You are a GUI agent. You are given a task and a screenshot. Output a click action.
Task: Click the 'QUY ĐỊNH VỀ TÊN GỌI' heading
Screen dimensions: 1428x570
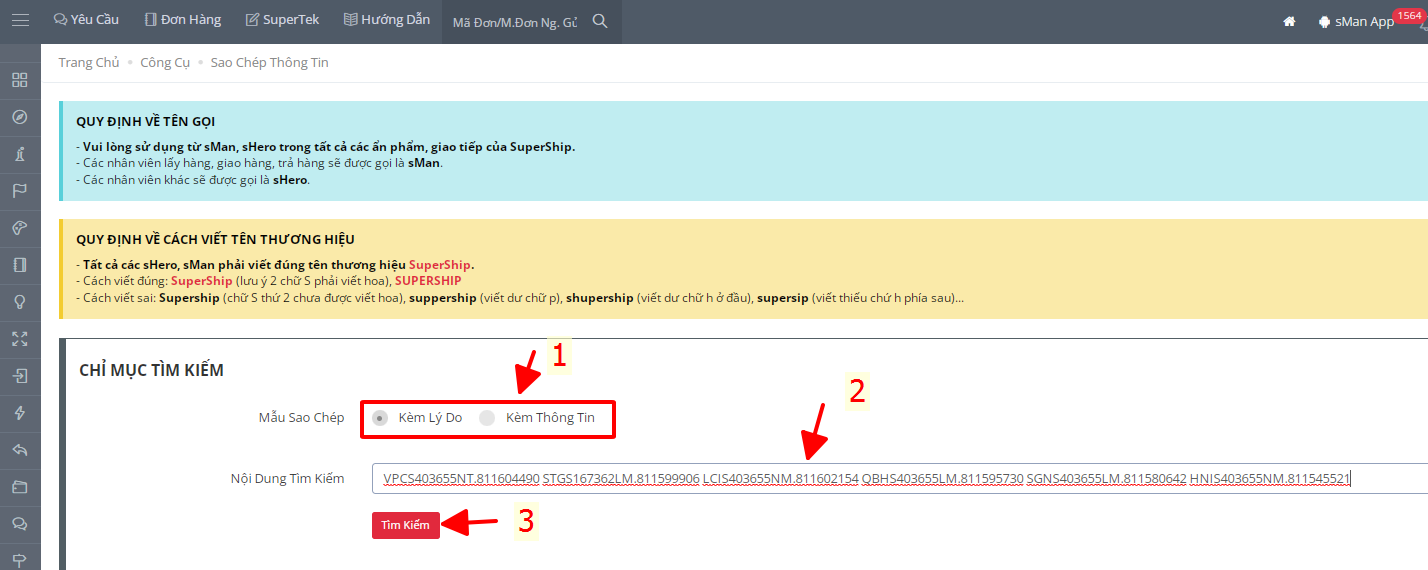[146, 122]
